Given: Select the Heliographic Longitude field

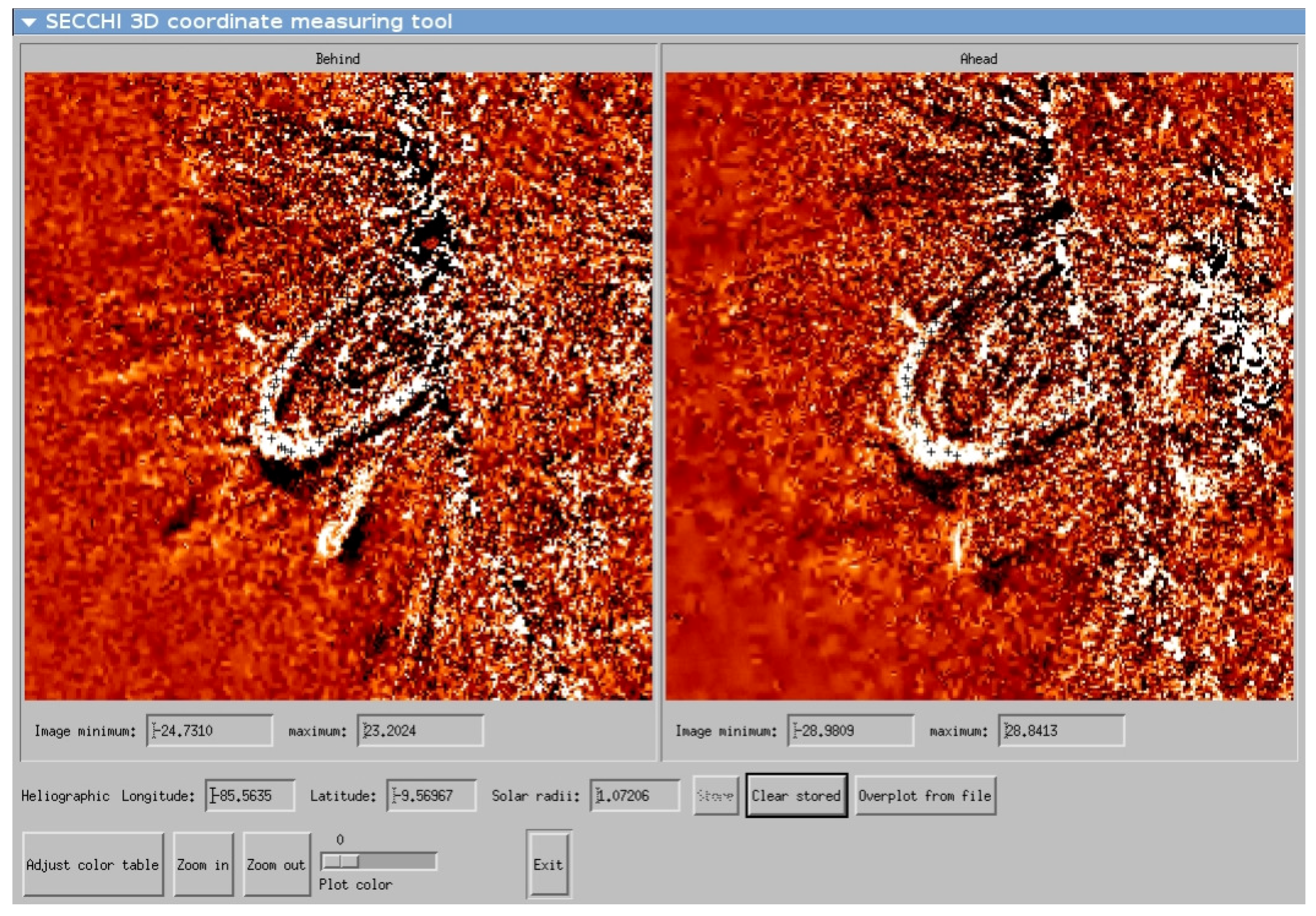Looking at the screenshot, I should pyautogui.click(x=250, y=795).
